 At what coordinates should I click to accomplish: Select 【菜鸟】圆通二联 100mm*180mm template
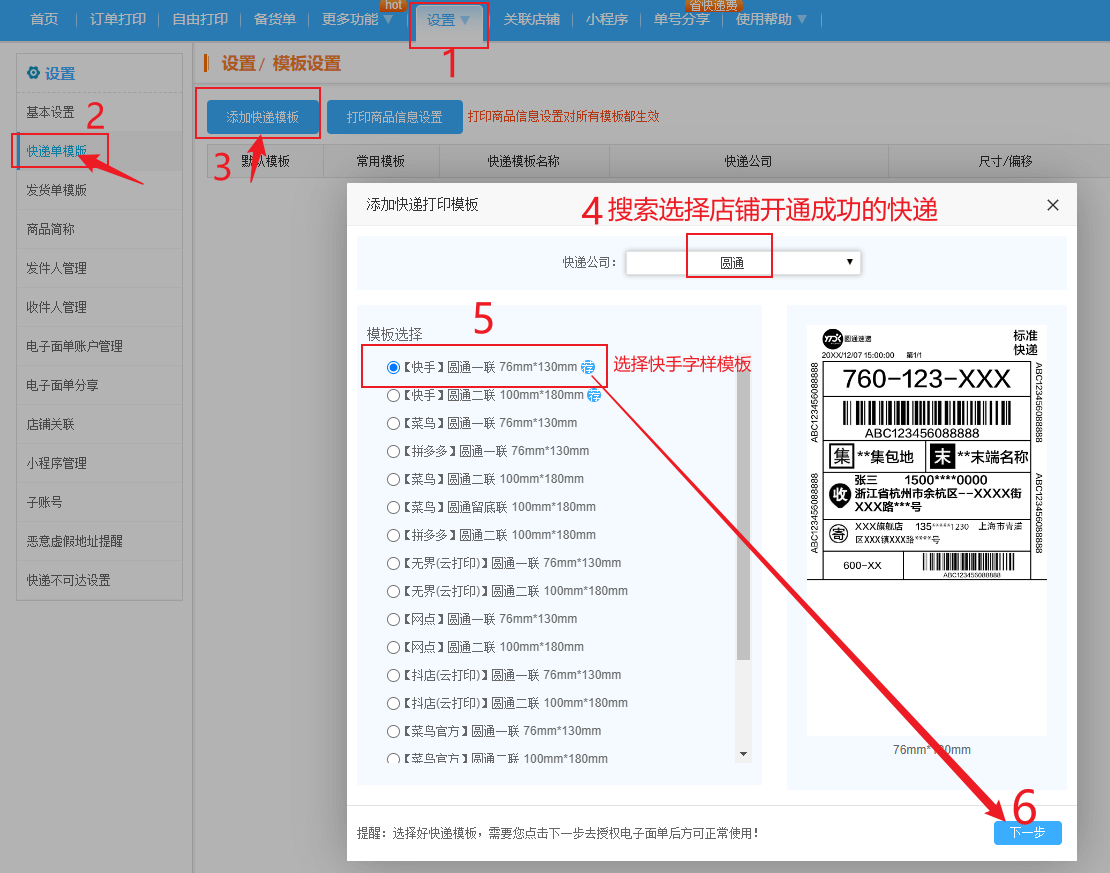(393, 479)
